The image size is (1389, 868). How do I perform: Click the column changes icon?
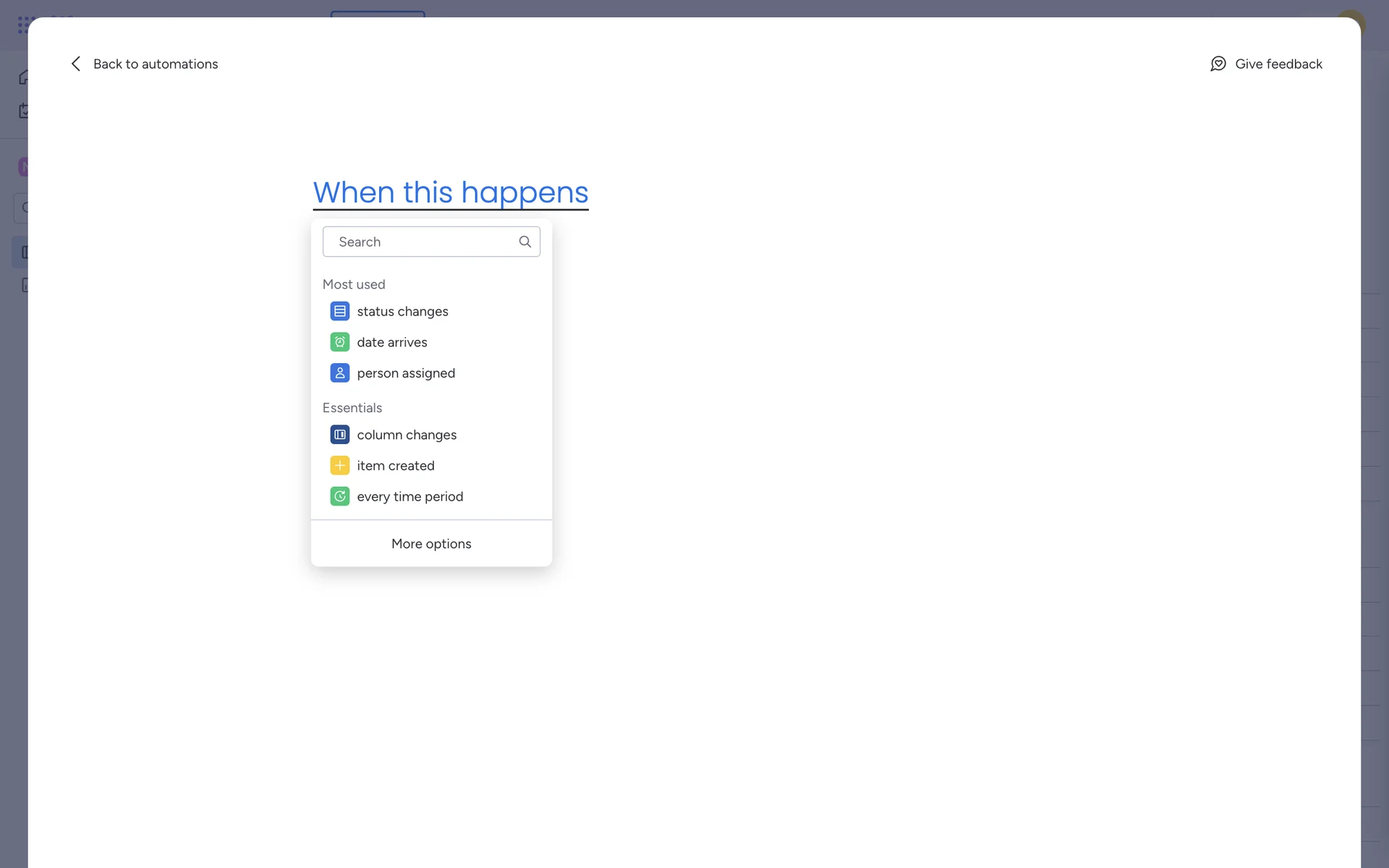pos(339,435)
